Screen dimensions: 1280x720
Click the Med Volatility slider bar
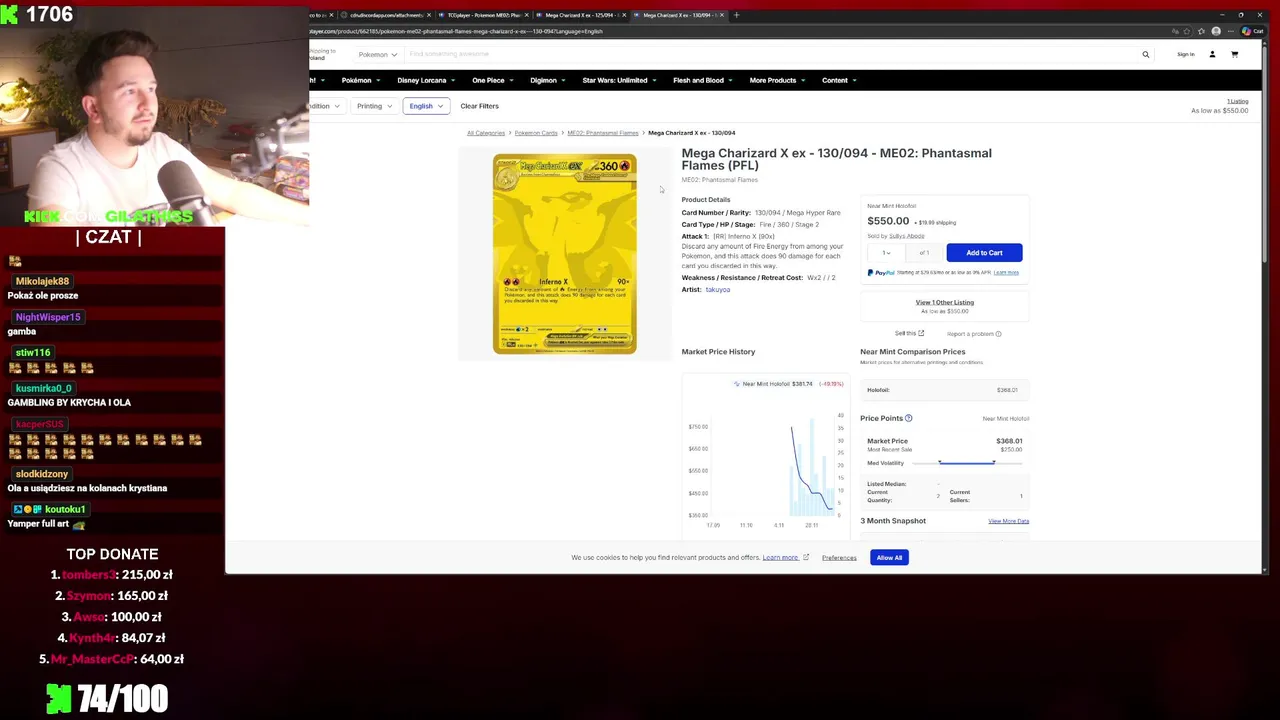966,463
